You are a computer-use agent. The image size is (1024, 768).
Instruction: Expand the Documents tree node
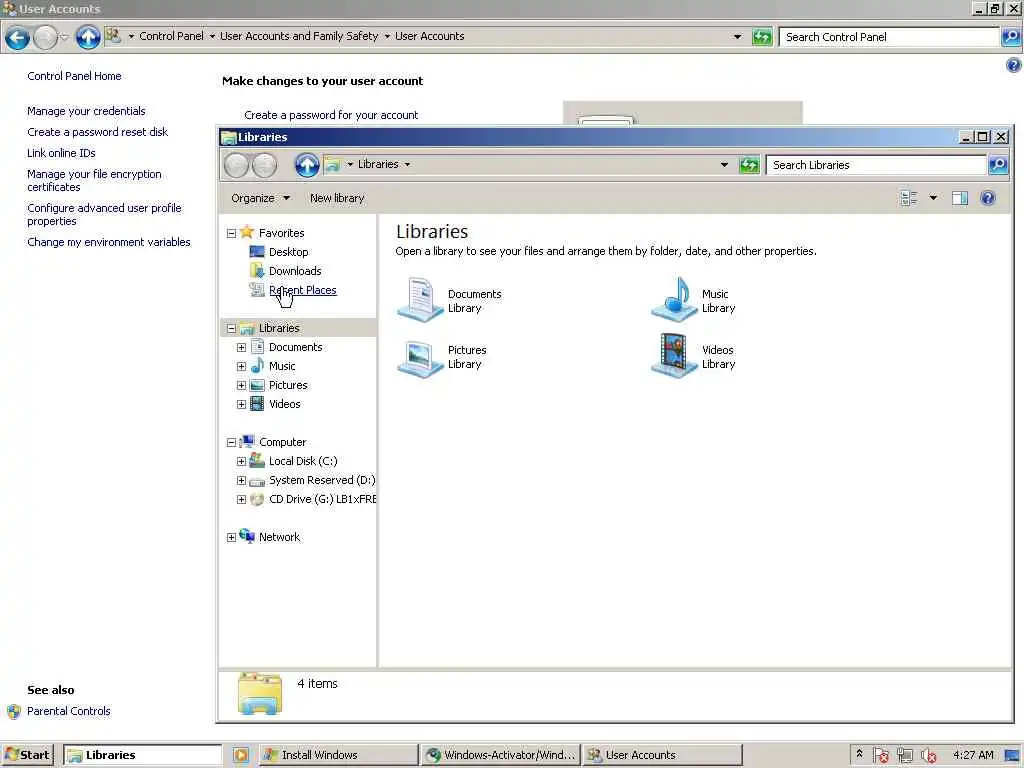tap(241, 347)
